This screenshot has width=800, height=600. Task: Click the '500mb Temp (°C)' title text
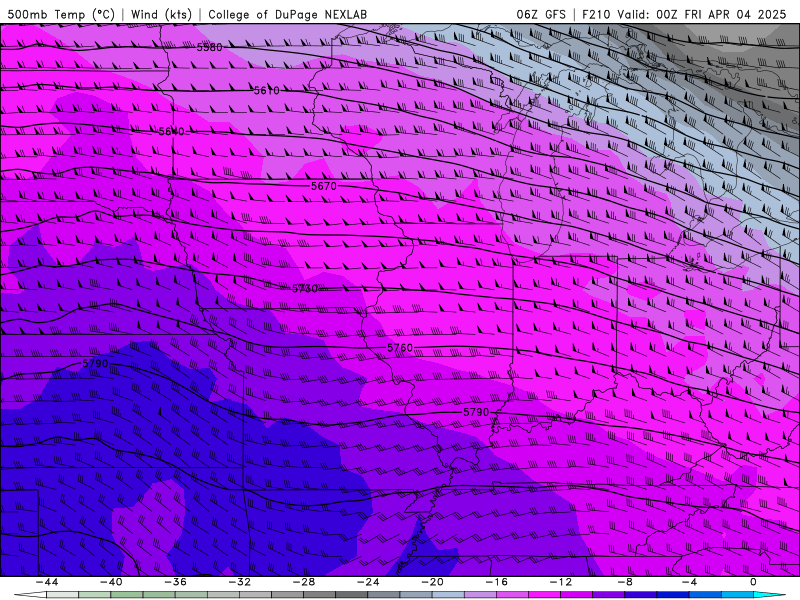pos(61,14)
